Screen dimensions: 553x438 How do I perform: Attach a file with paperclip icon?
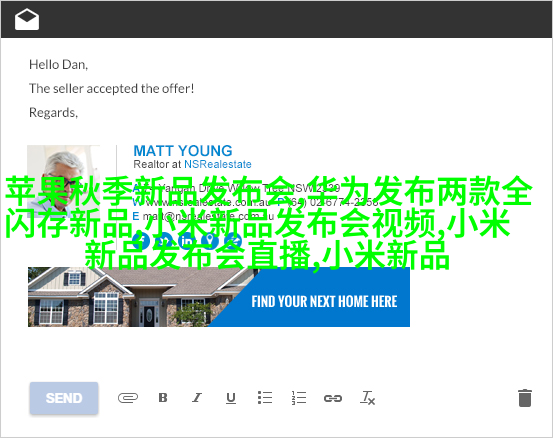tap(128, 398)
